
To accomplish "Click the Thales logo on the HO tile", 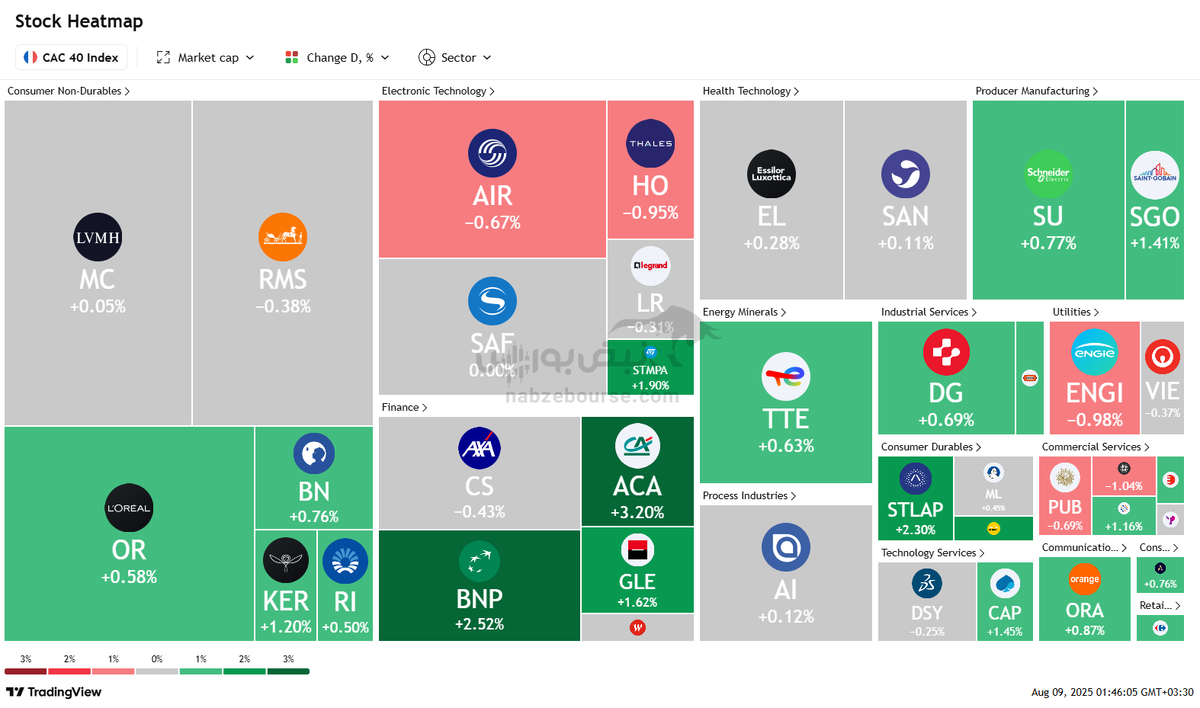I will (x=650, y=144).
